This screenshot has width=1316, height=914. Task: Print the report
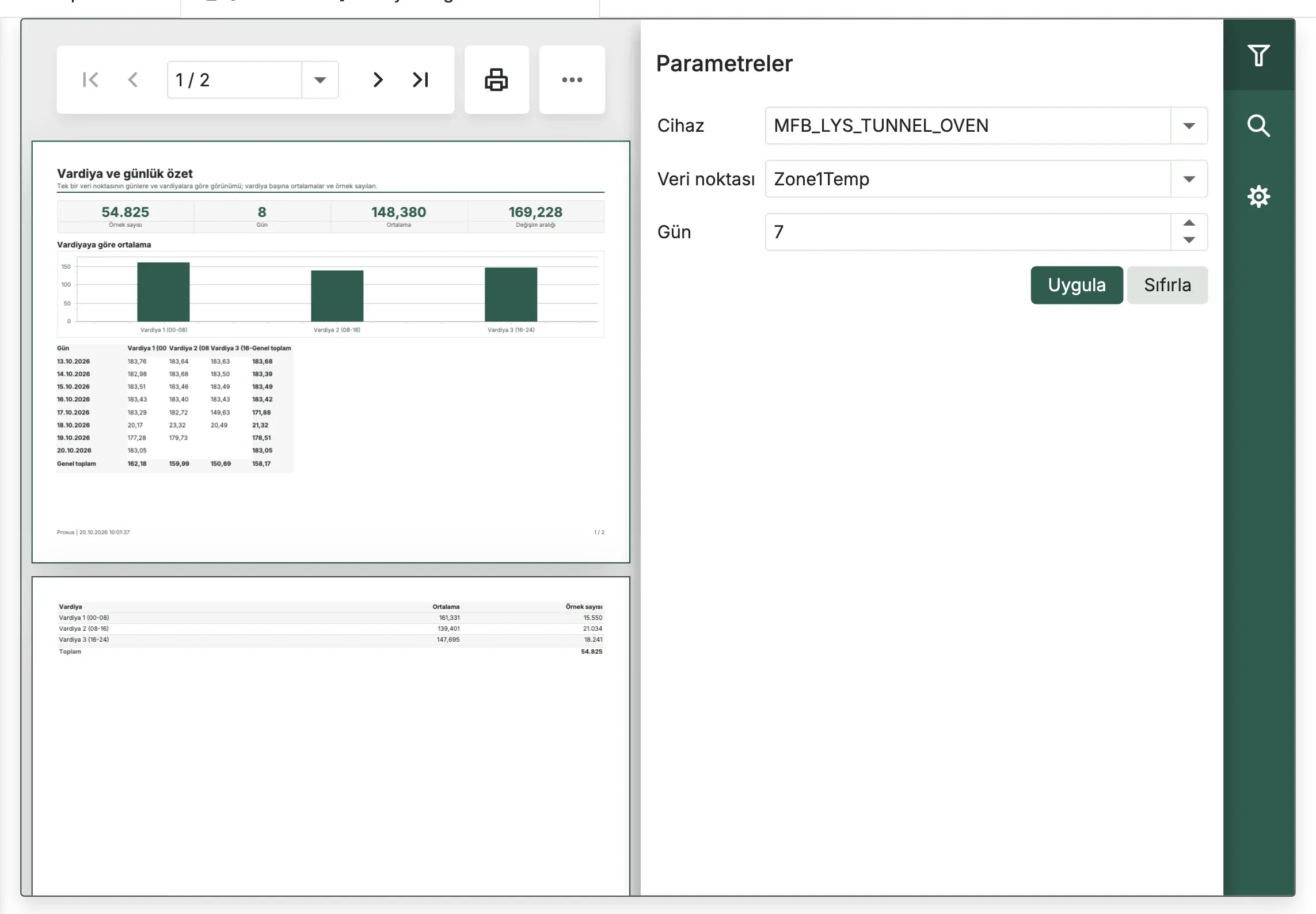[496, 79]
